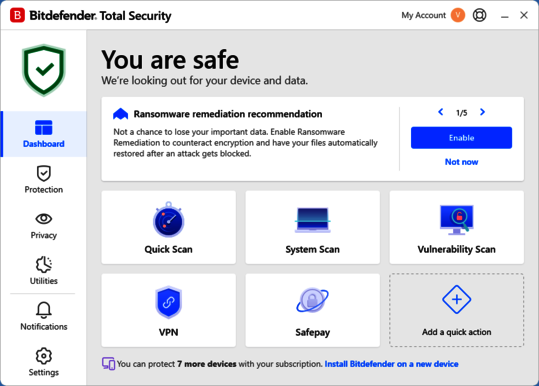Open the Utilities section icon
539x386 pixels.
(44, 265)
